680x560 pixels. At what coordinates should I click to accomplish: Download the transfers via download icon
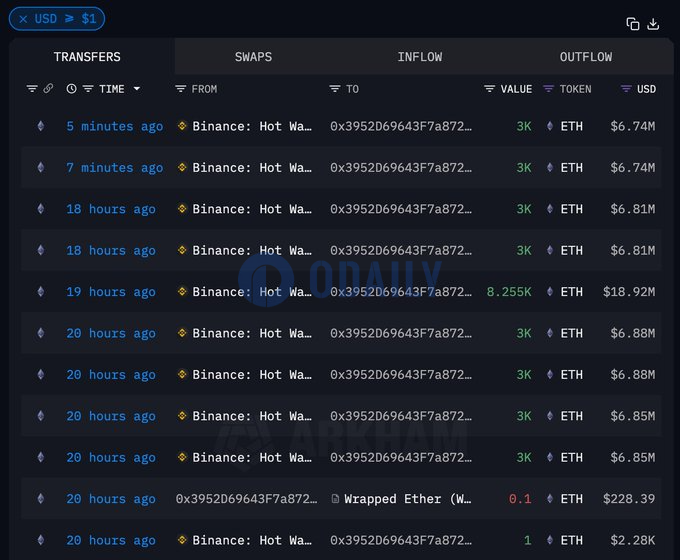[x=653, y=24]
